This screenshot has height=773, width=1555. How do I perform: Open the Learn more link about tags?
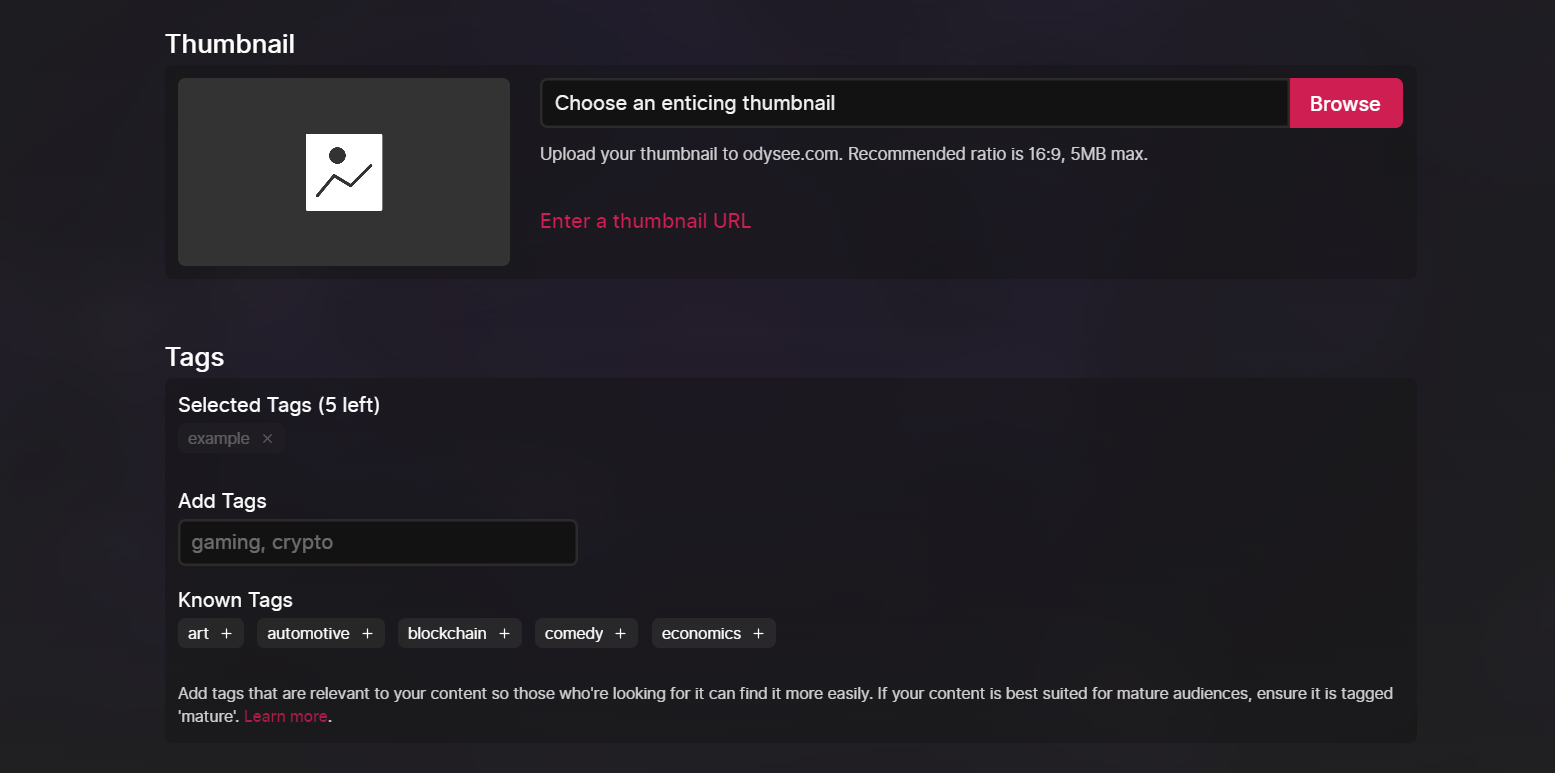[285, 716]
